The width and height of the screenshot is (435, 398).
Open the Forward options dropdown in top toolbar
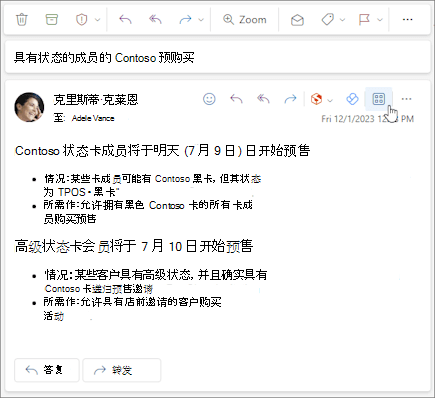point(201,20)
